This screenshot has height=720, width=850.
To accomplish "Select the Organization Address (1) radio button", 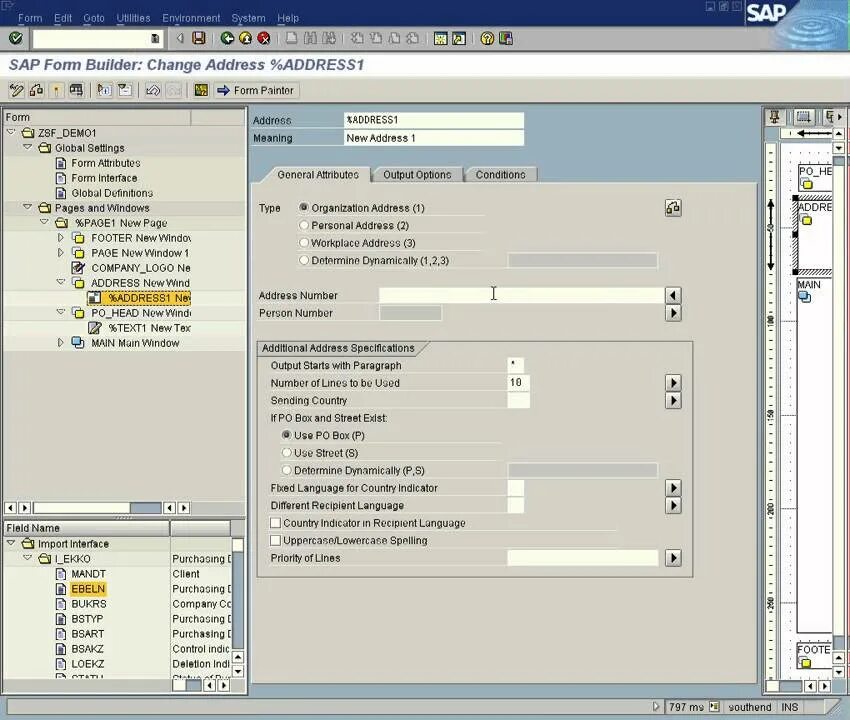I will coord(304,208).
